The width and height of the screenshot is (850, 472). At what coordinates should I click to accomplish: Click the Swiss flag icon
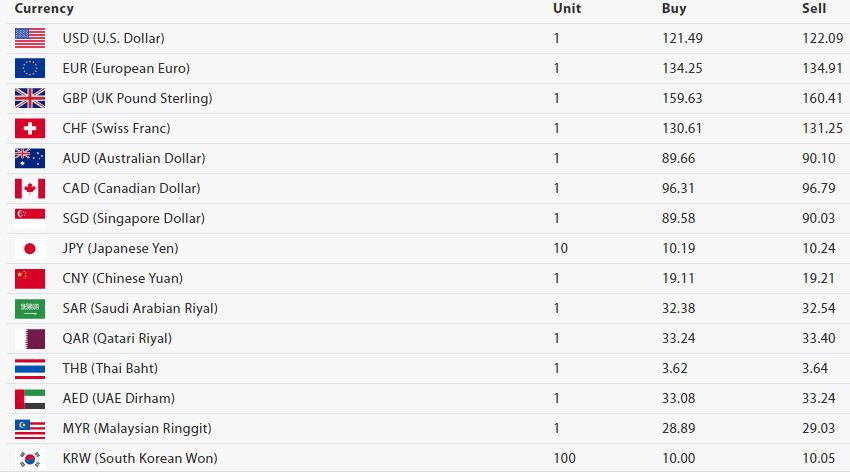[30, 128]
